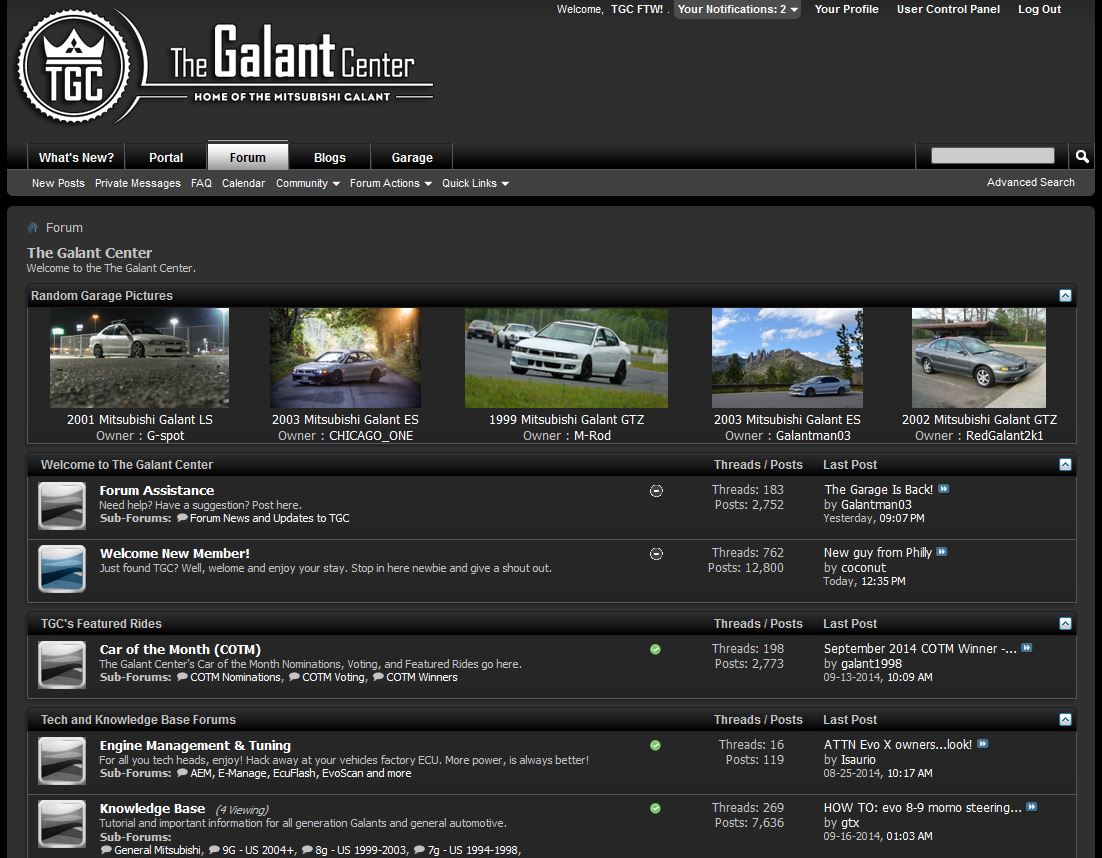Click Advanced Search link
The image size is (1102, 858).
(1030, 183)
